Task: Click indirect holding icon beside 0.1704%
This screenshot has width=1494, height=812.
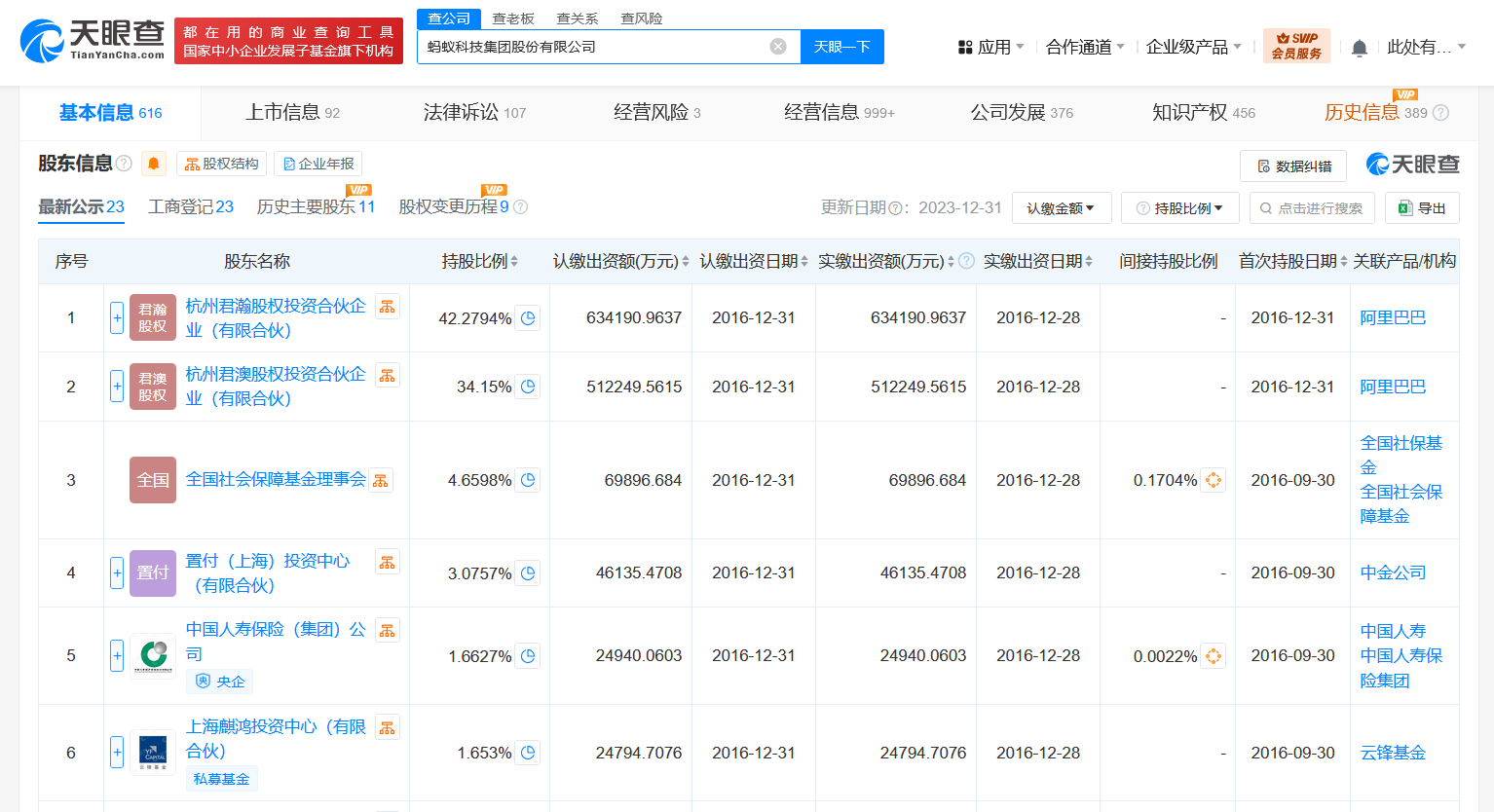Action: pos(1213,480)
